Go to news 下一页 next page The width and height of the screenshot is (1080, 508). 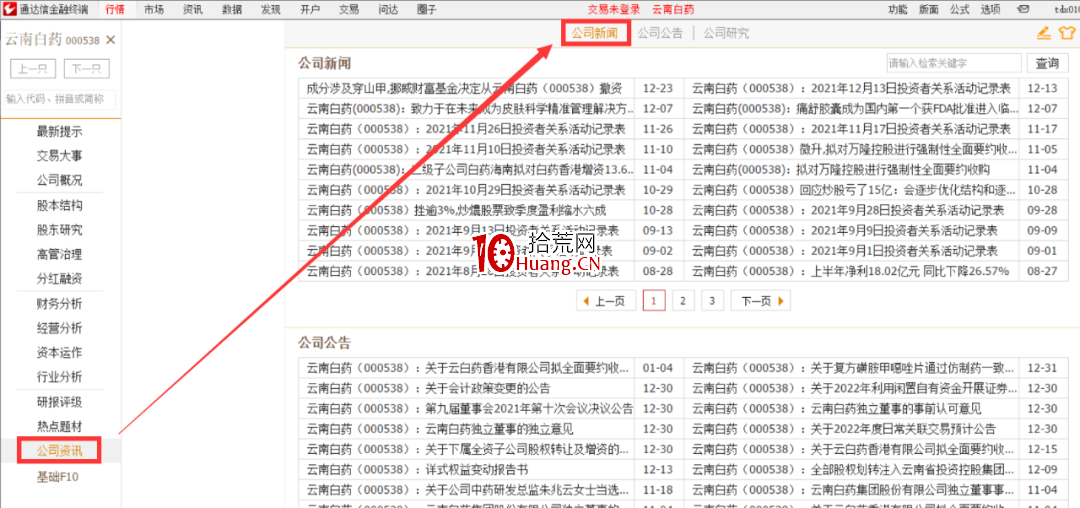pos(761,301)
